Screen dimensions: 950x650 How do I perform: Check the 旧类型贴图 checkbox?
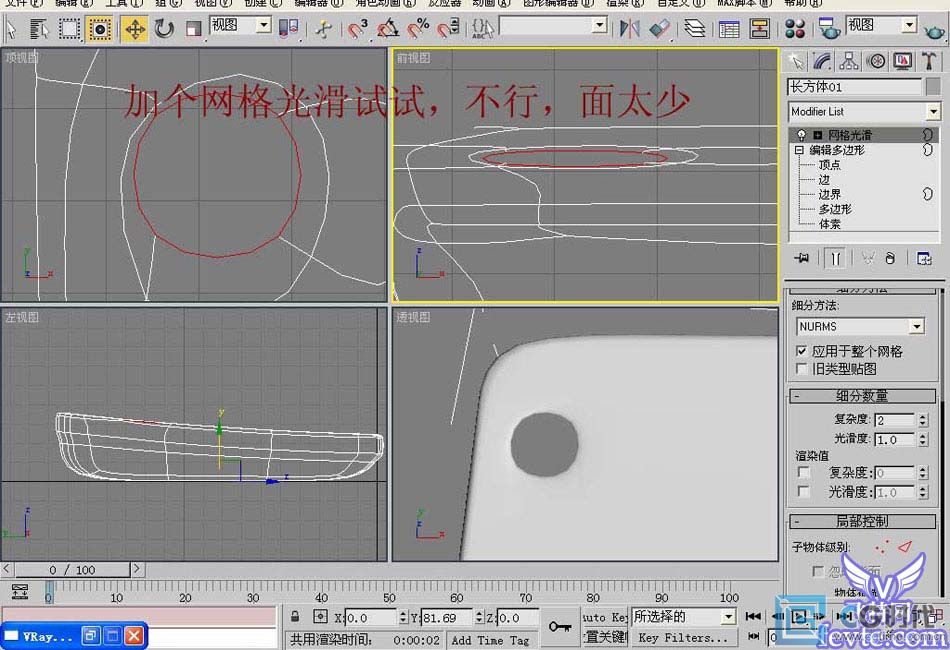coord(802,369)
